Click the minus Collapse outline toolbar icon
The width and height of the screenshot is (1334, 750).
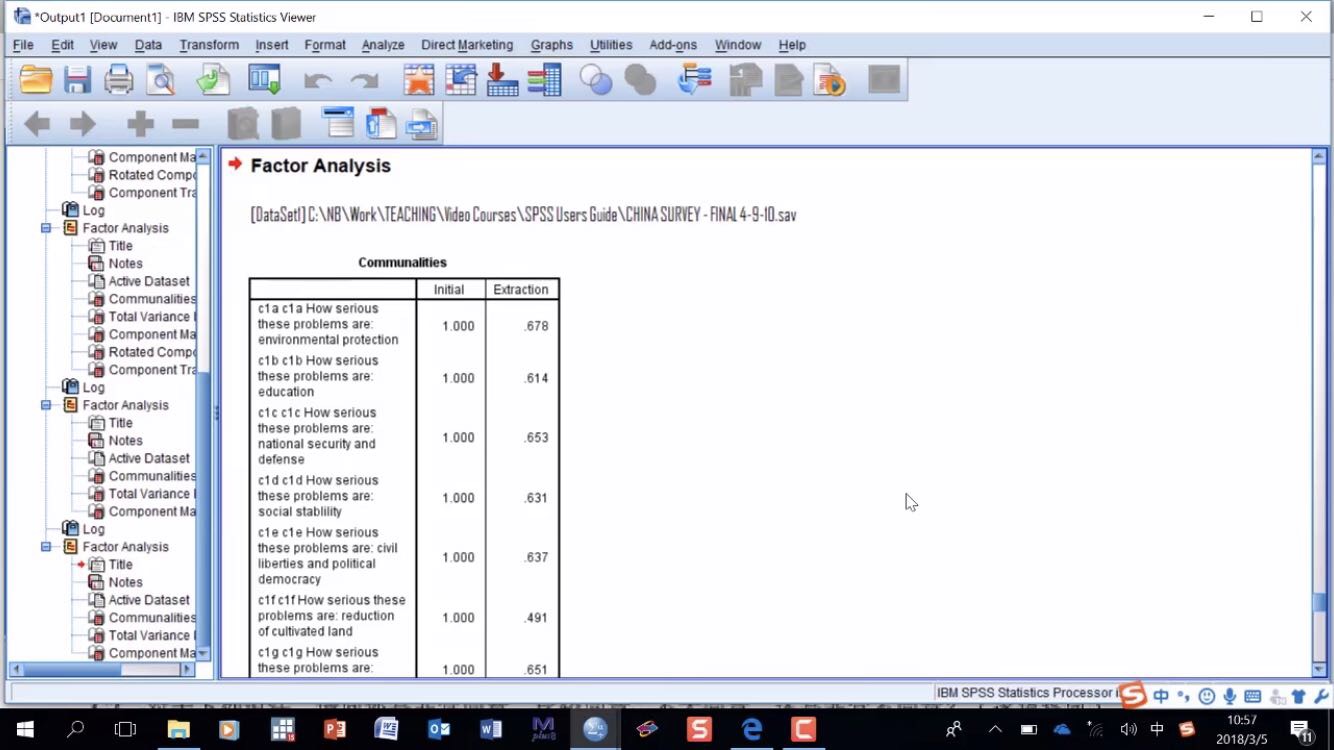[x=185, y=124]
